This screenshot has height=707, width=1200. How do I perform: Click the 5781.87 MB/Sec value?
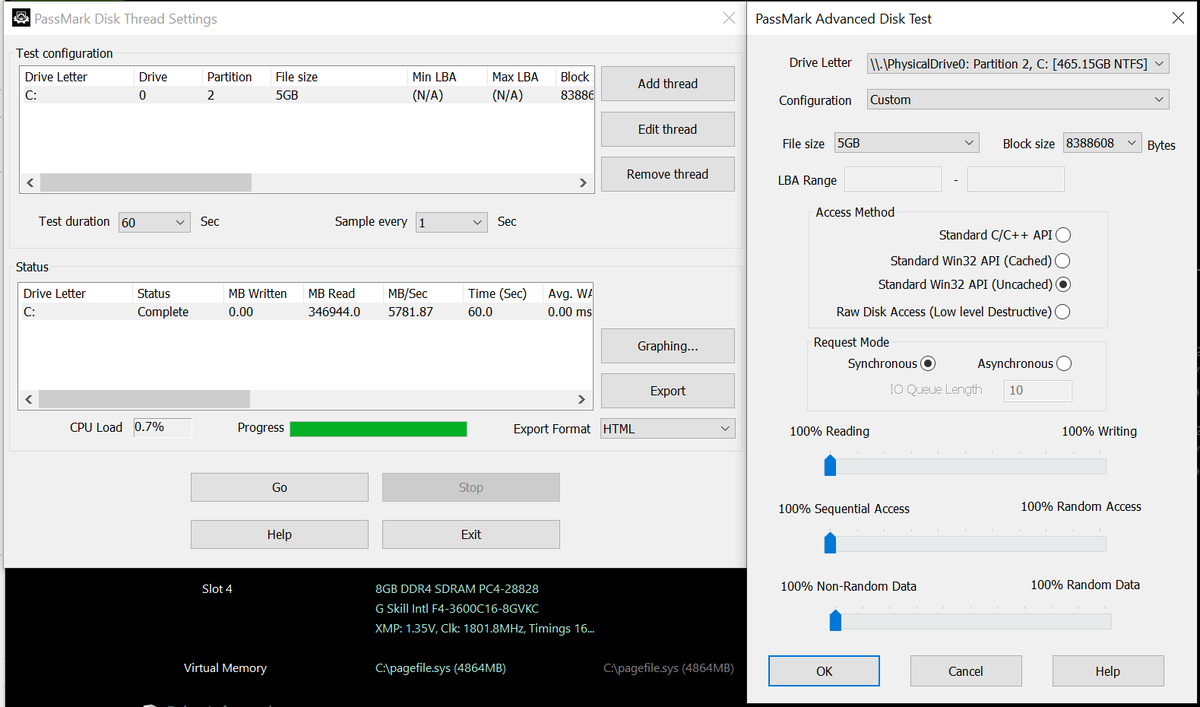[411, 312]
